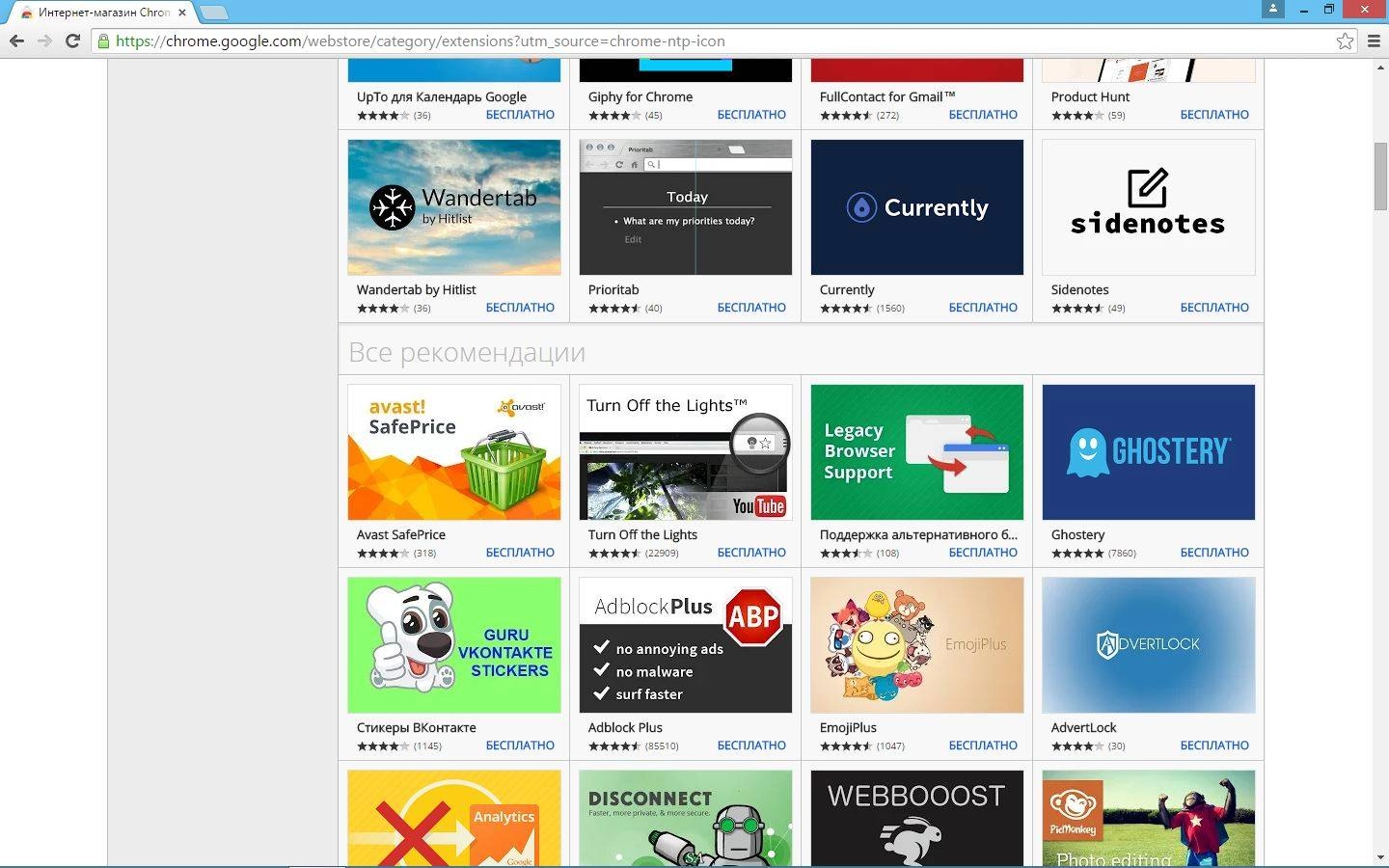The image size is (1389, 868).
Task: Click БЕСПЛАТНО for Prioritab
Action: pos(751,308)
